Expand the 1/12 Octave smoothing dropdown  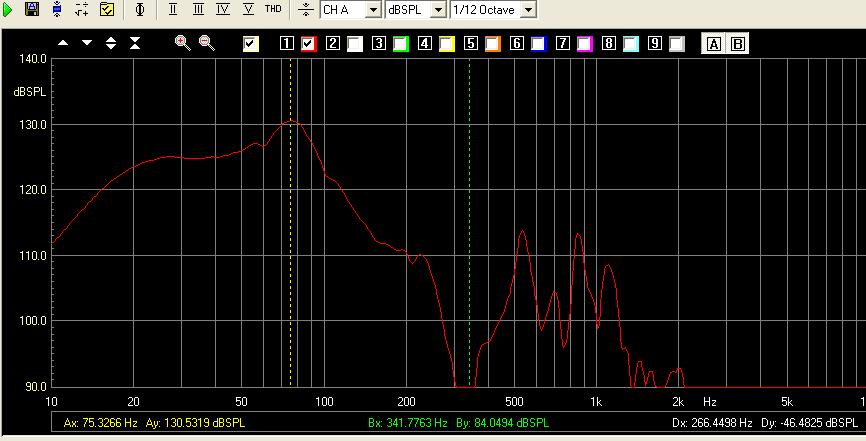pos(529,10)
